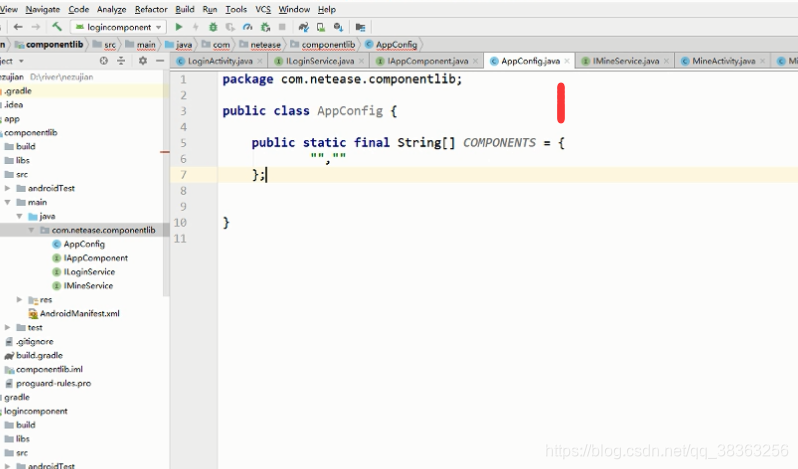The width and height of the screenshot is (798, 469).
Task: Select AppConfig class in project tree
Action: [x=79, y=244]
